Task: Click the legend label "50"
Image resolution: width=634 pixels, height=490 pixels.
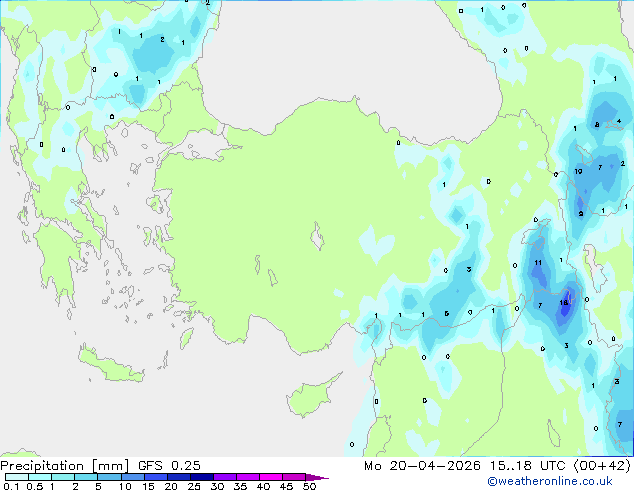Action: click(x=309, y=486)
